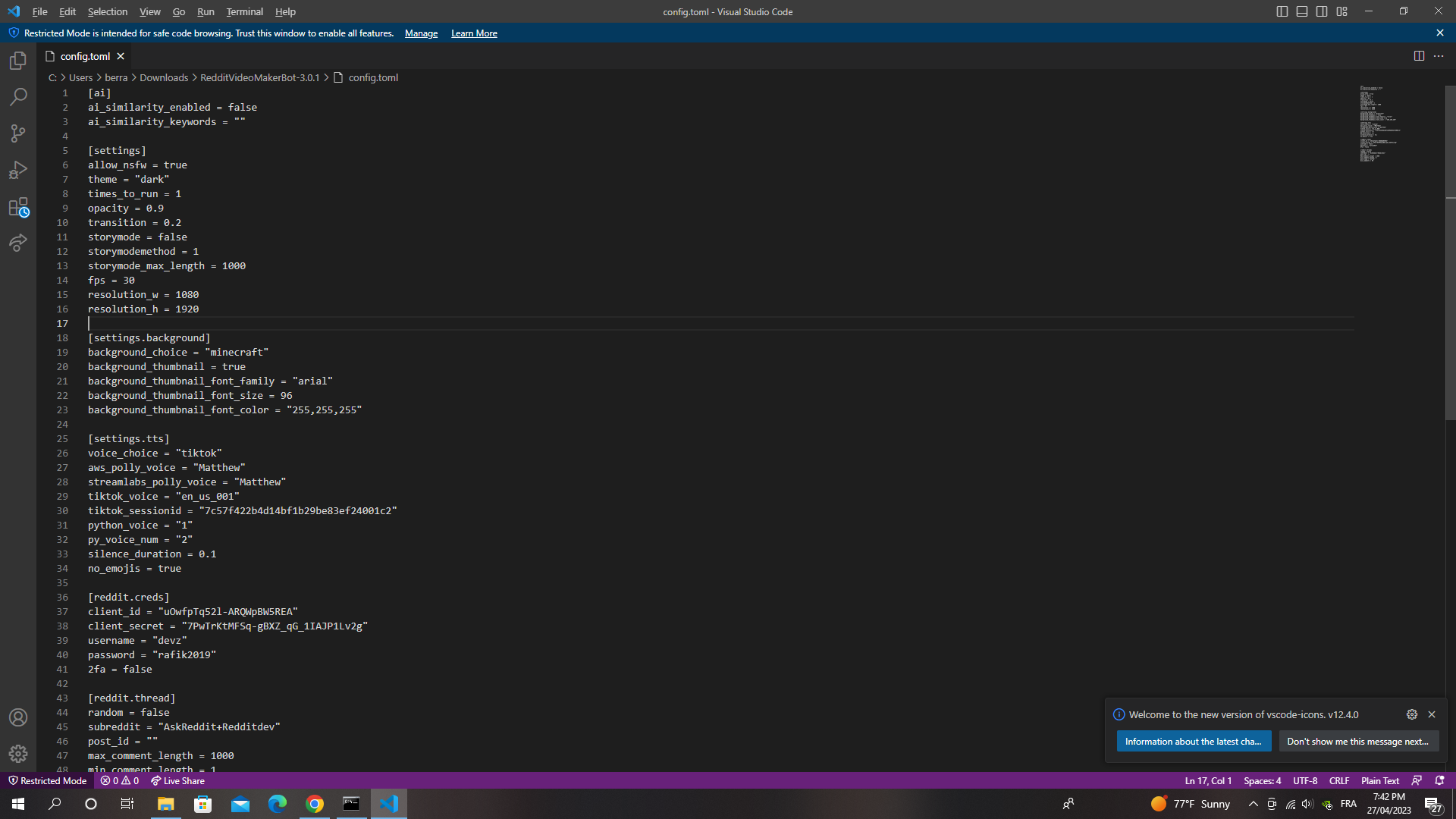Click the Downloads breadcrumb item

click(164, 77)
